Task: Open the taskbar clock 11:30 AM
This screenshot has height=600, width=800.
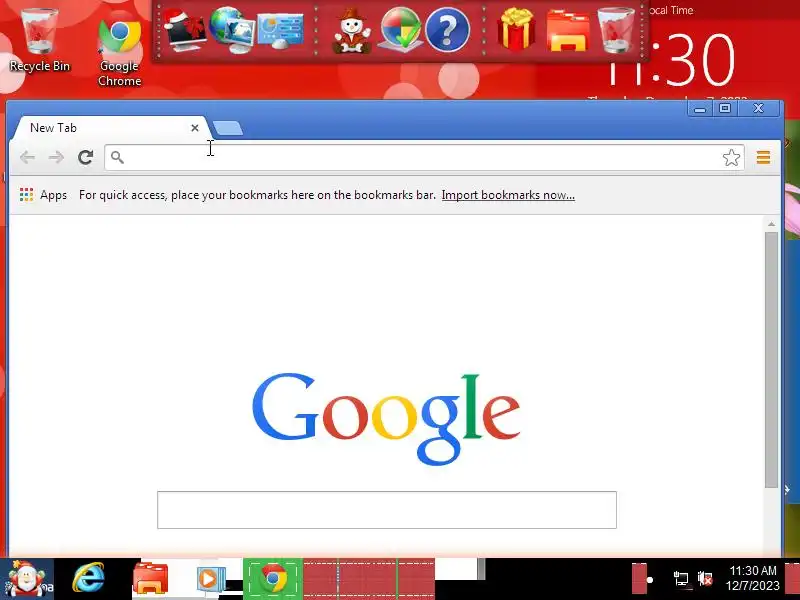Action: [x=753, y=578]
